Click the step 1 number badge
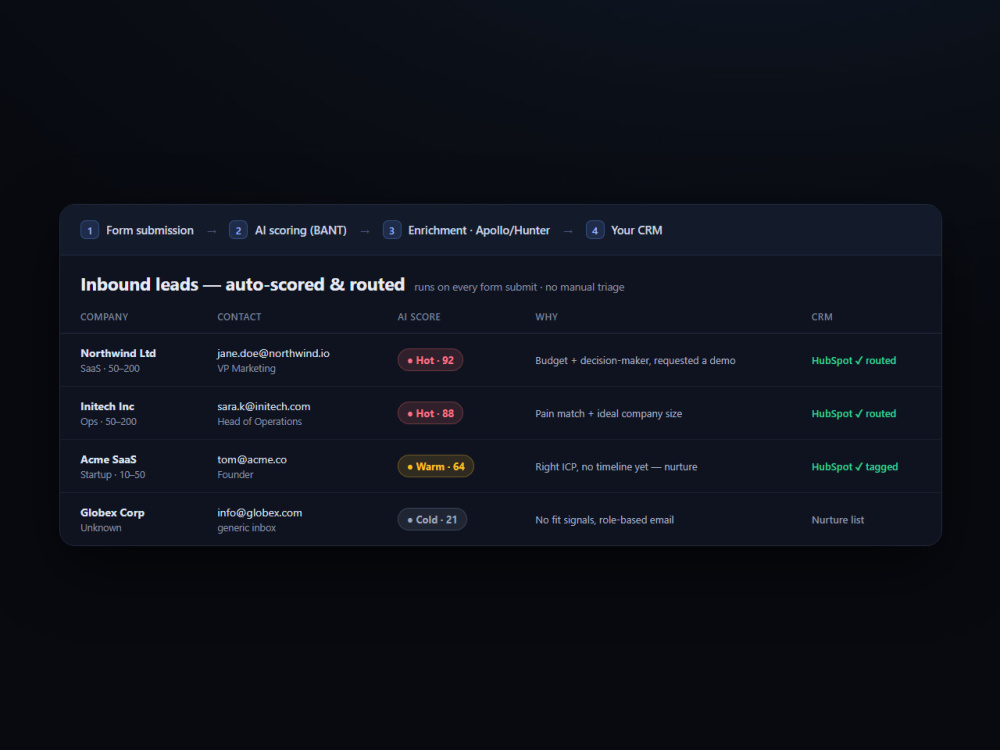This screenshot has height=750, width=1000. pyautogui.click(x=89, y=230)
